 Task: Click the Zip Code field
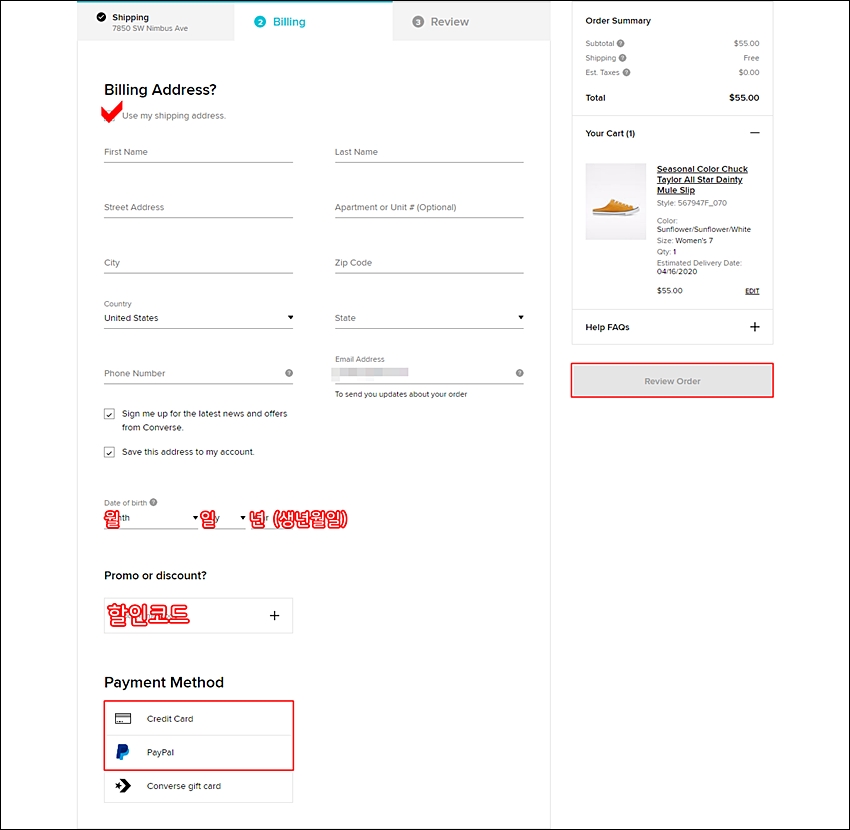click(429, 262)
